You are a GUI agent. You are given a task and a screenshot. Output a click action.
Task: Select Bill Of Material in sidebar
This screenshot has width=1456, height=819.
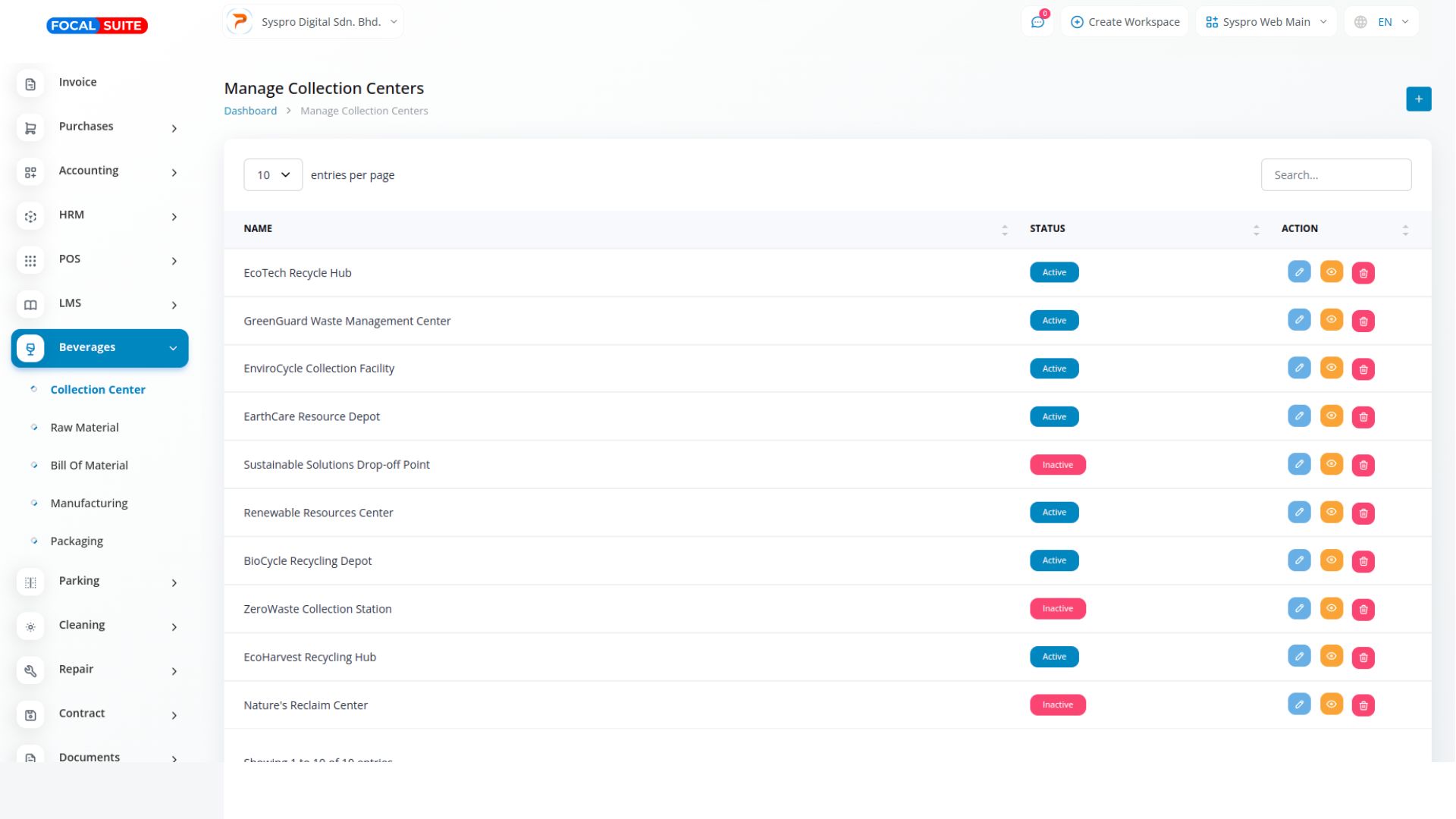pos(89,466)
